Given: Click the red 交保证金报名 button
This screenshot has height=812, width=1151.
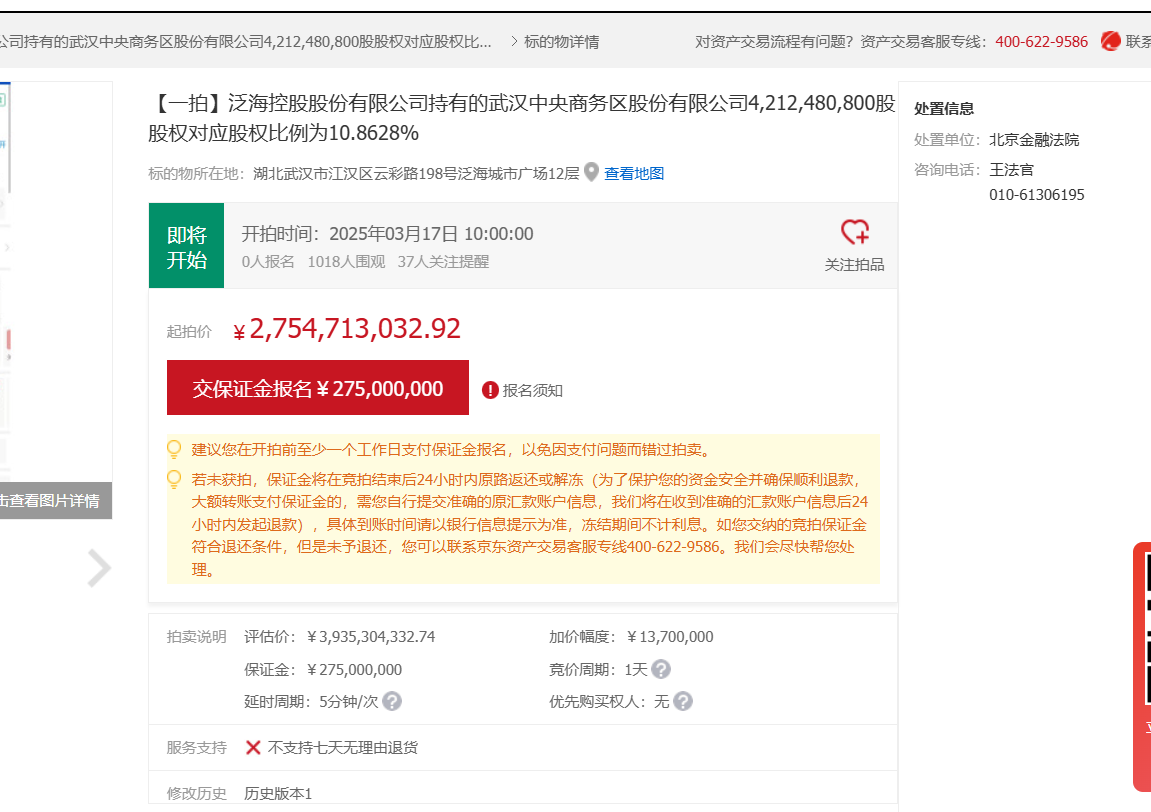Looking at the screenshot, I should pos(318,388).
